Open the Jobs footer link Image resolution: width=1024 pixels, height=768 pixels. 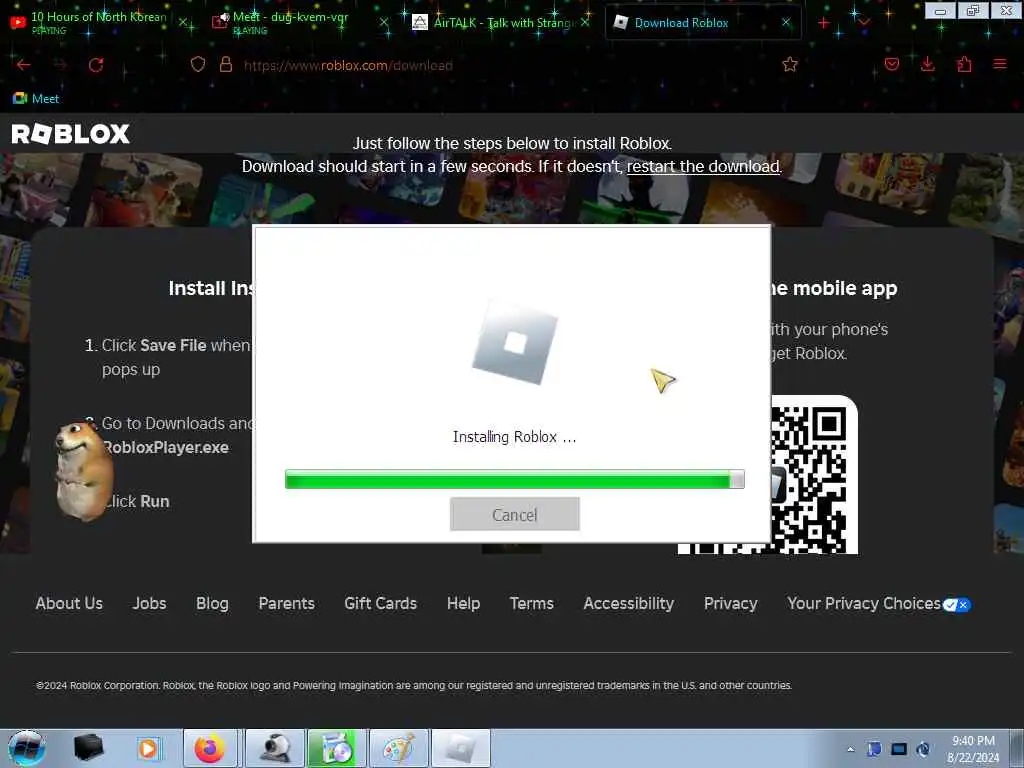pos(150,603)
